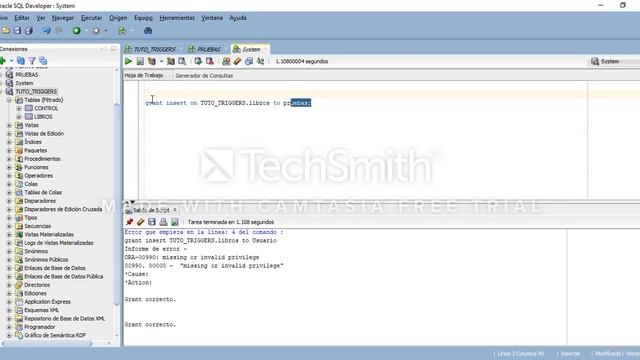Viewport: 640px width, 360px height.
Task: Select the Hoja de Trabajo tab
Action: click(144, 76)
